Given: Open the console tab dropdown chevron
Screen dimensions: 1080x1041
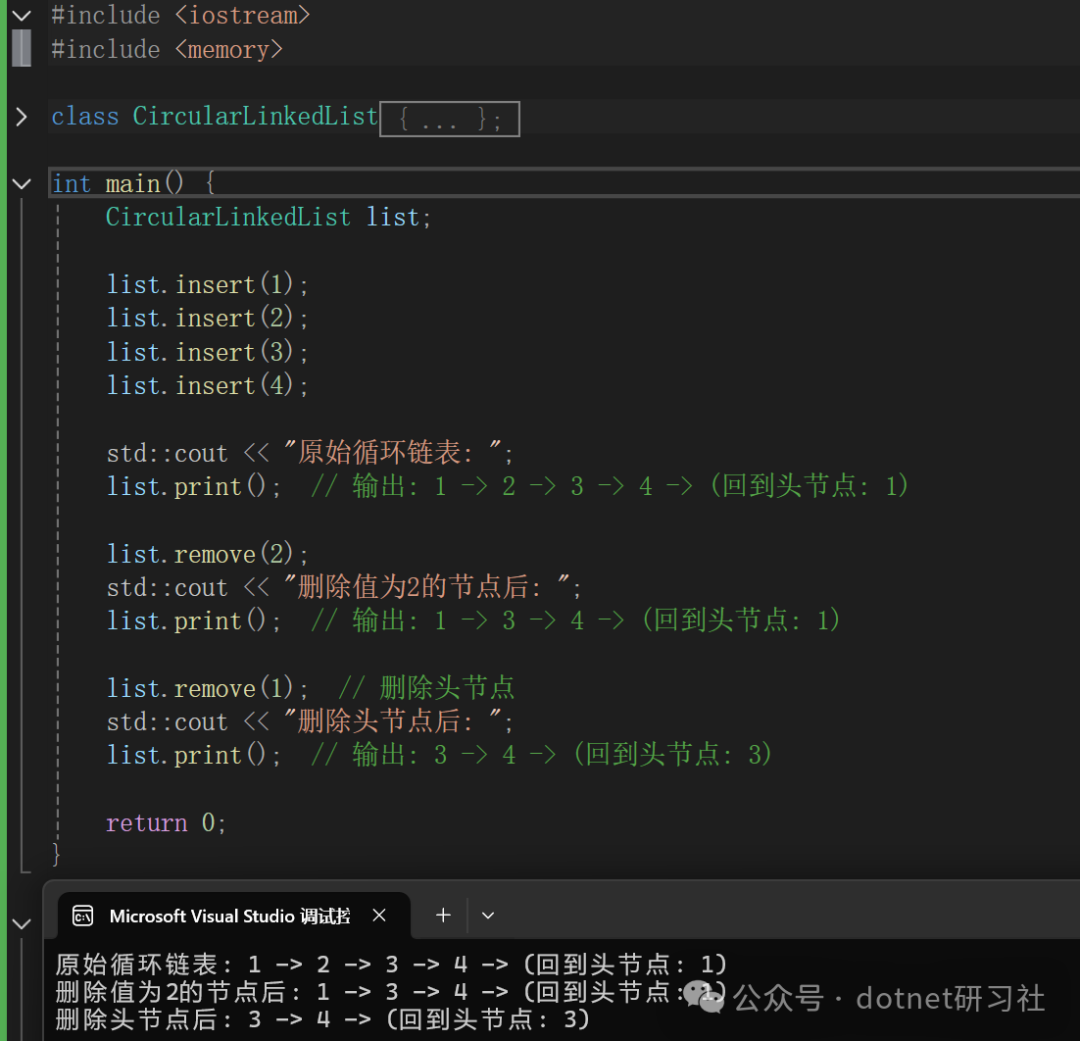Looking at the screenshot, I should click(x=488, y=916).
